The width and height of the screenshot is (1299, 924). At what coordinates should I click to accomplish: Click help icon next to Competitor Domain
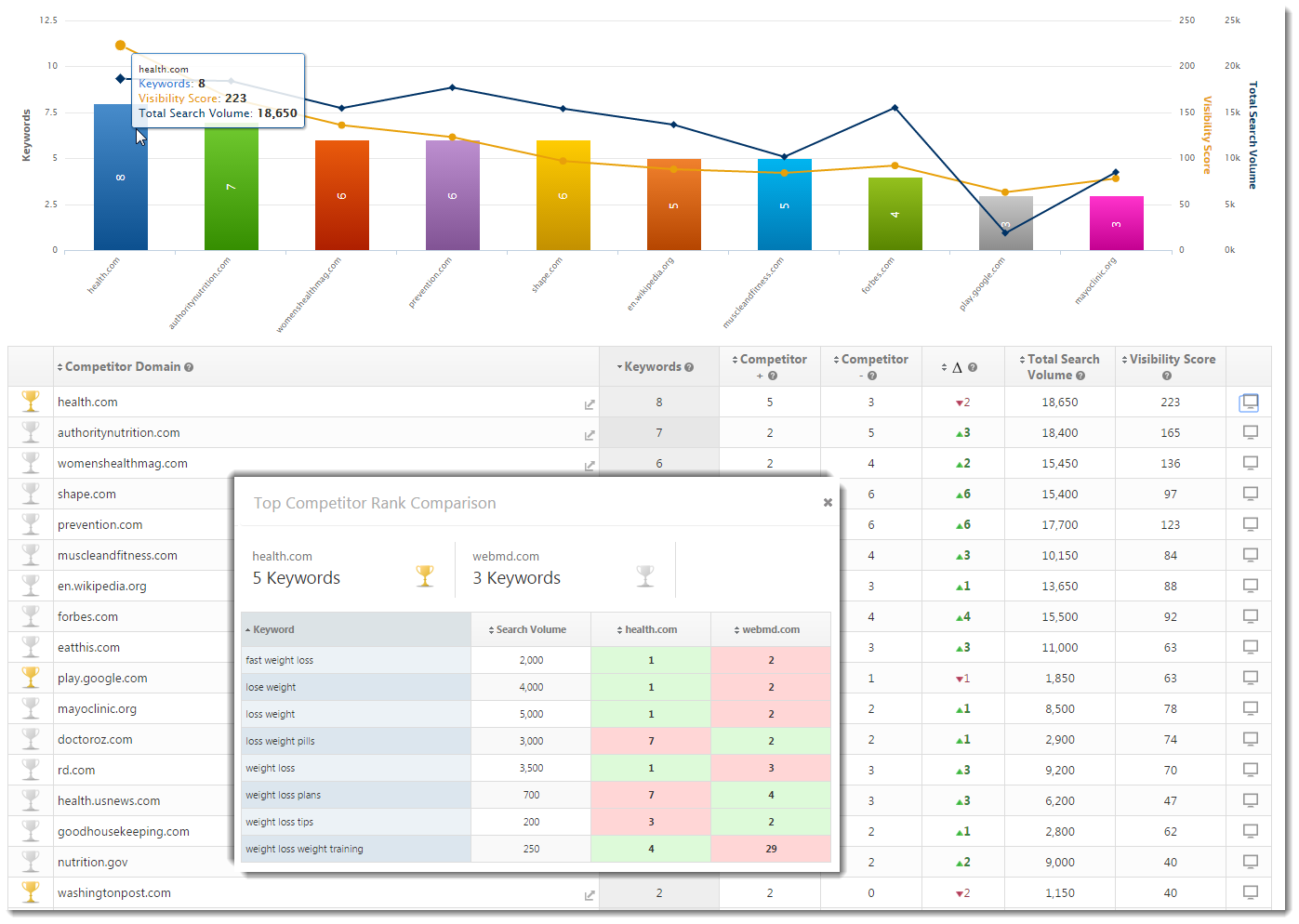click(189, 367)
